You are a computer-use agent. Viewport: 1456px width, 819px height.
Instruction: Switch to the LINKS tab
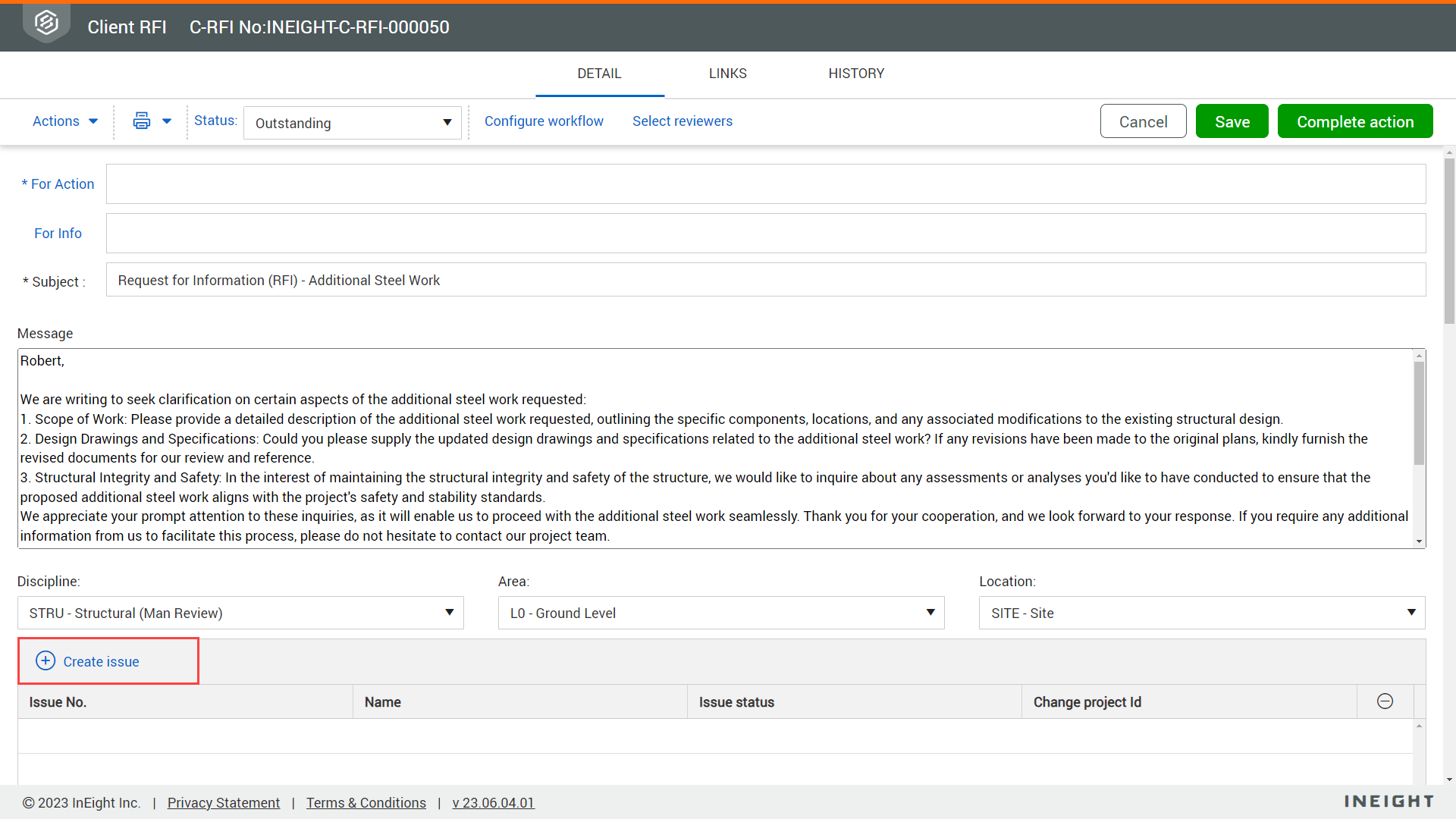coord(727,74)
